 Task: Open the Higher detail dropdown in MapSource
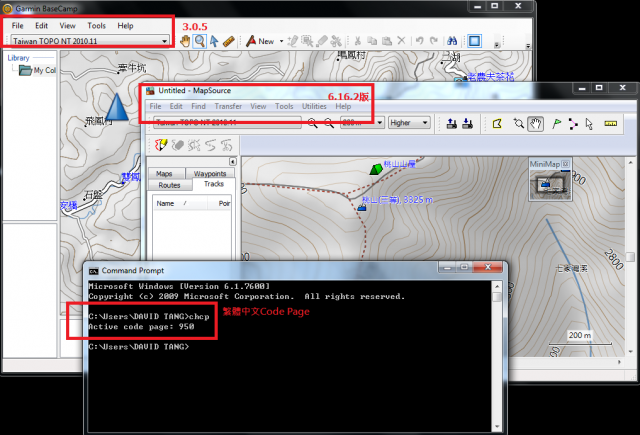409,122
